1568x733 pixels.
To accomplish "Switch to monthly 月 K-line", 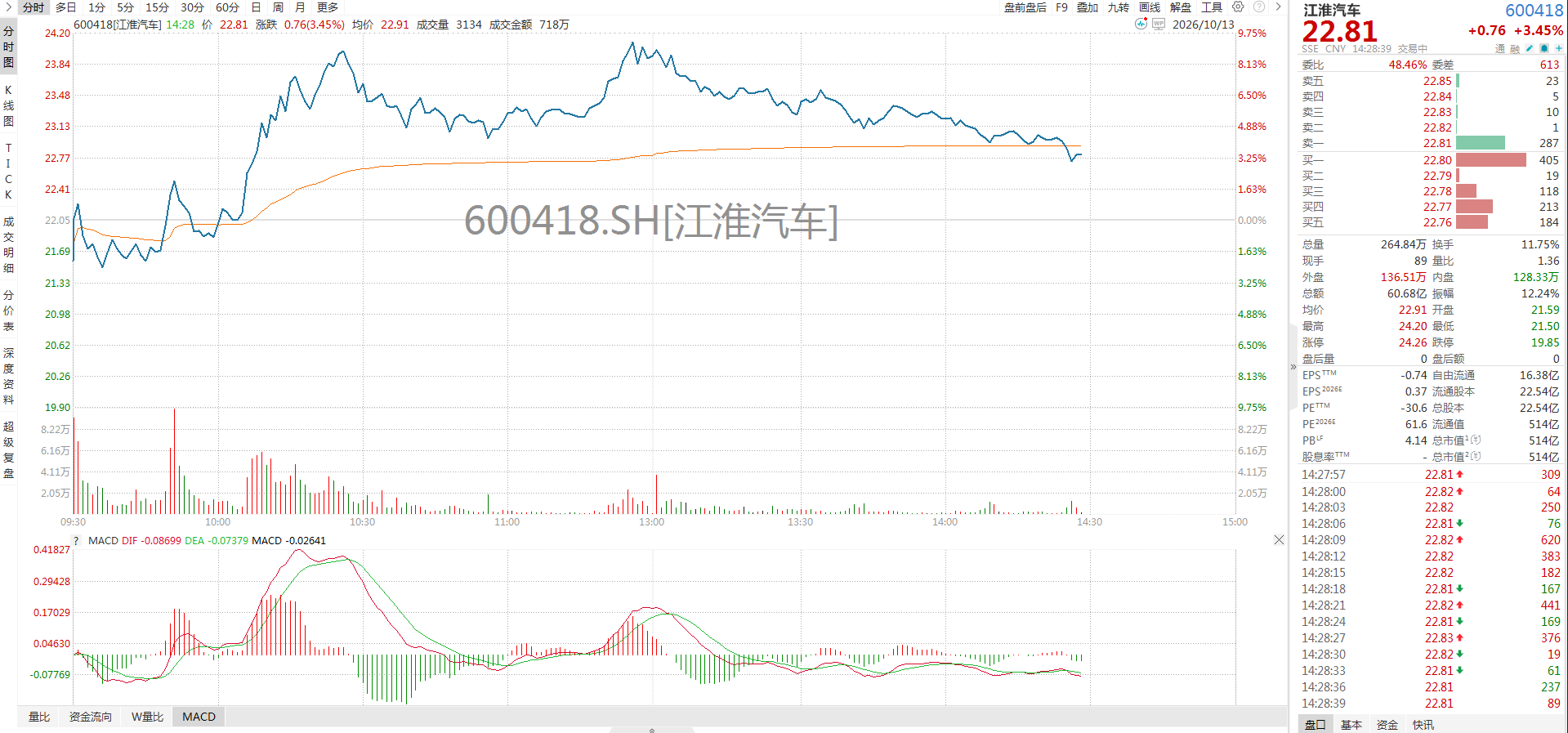I will click(300, 7).
